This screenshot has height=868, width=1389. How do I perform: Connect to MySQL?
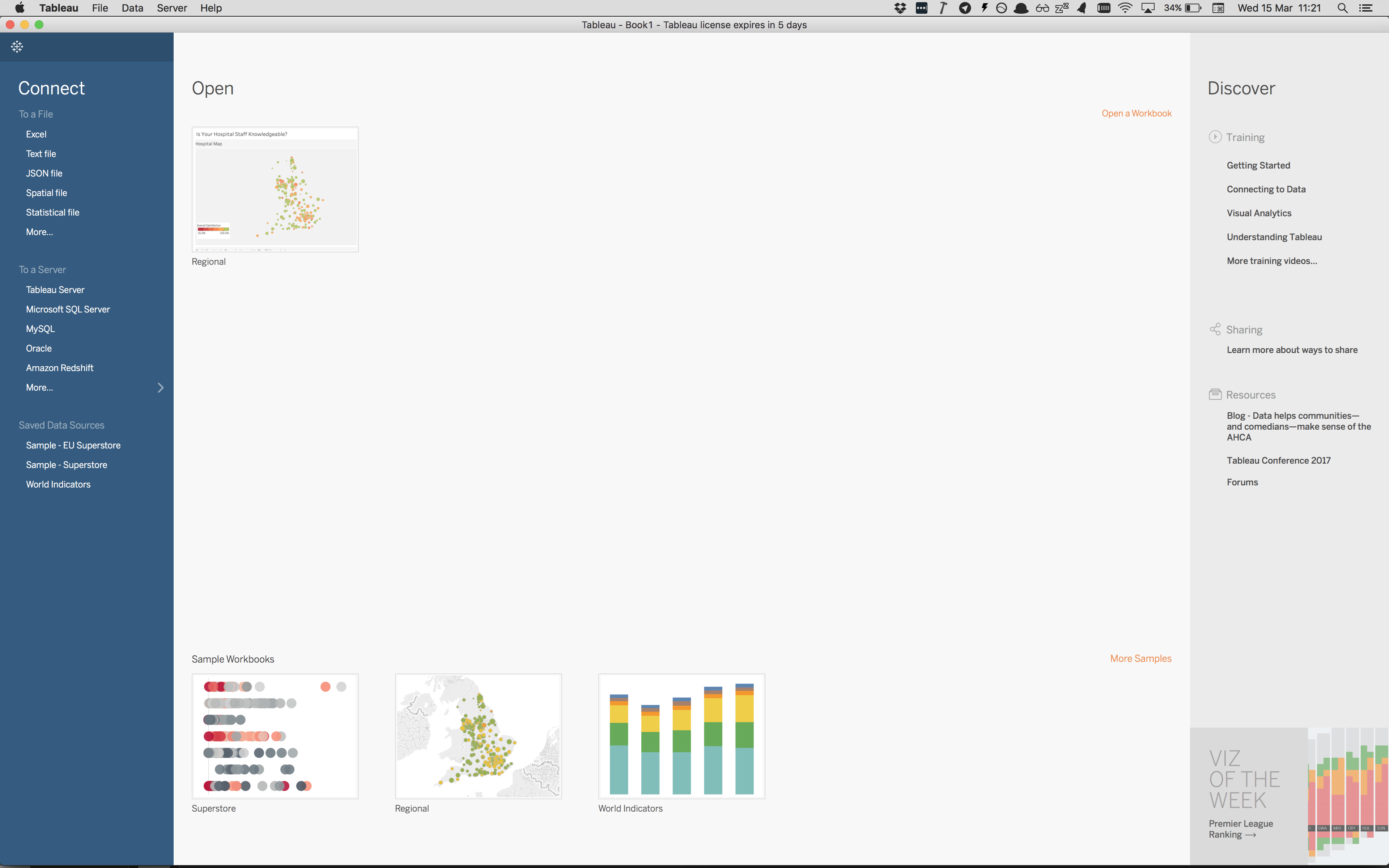point(40,329)
